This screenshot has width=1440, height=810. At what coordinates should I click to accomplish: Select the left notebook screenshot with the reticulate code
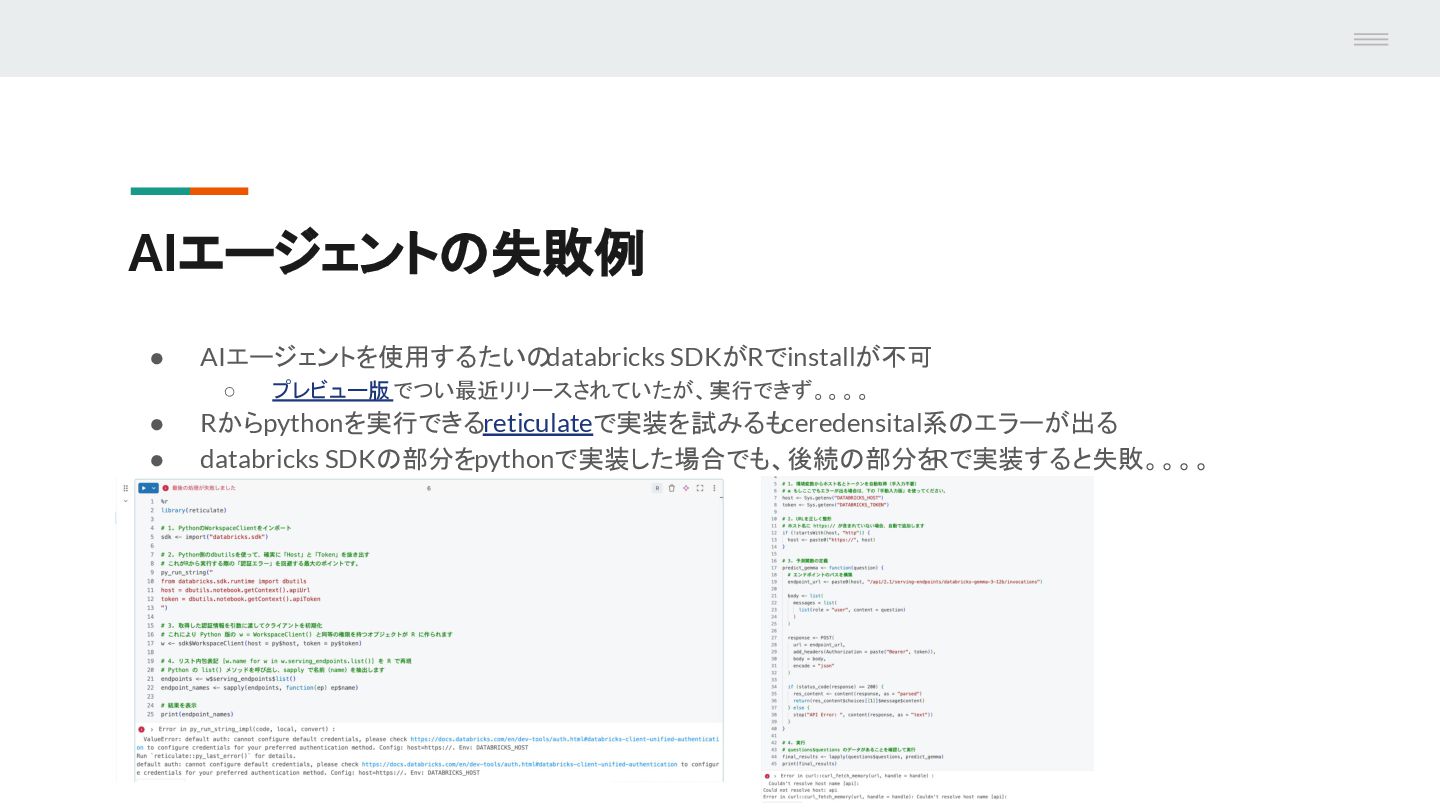click(x=420, y=630)
